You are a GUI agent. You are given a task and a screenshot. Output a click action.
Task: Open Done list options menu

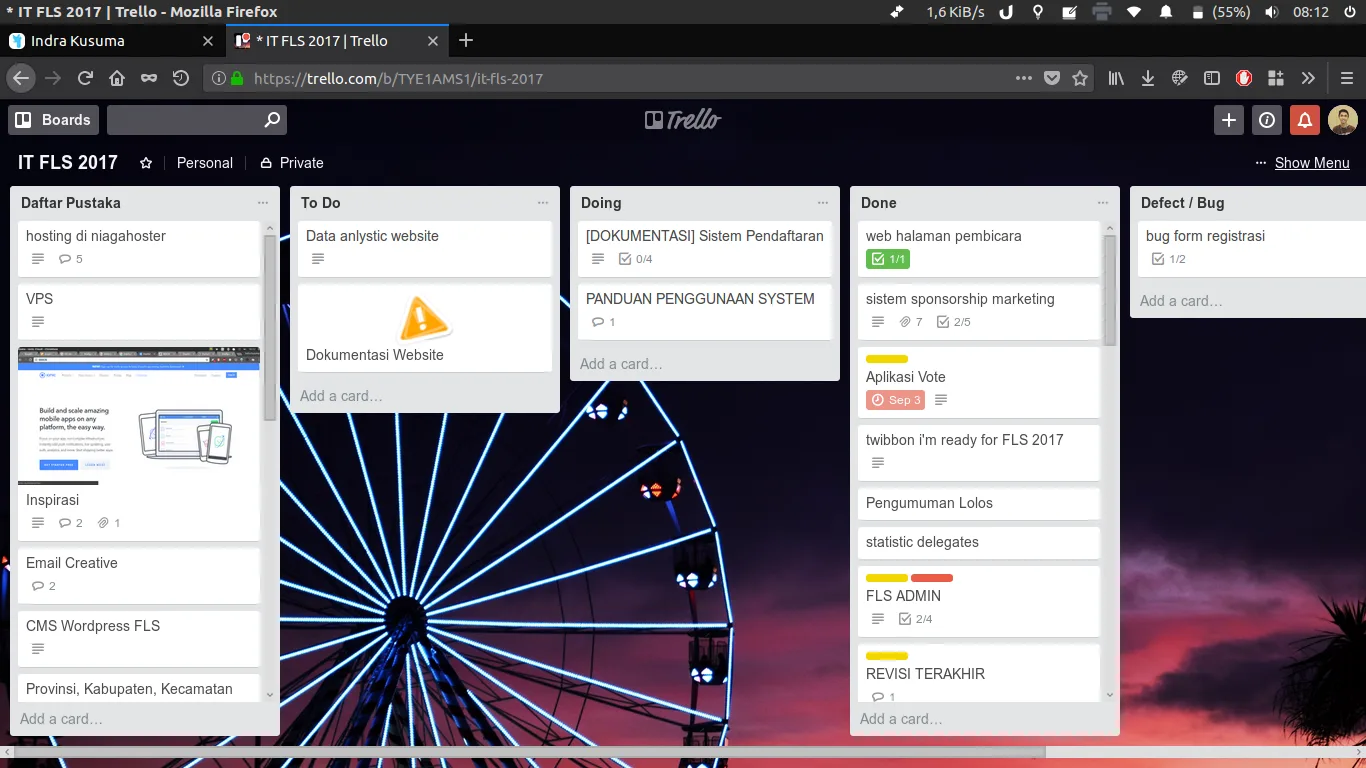[x=1103, y=202]
